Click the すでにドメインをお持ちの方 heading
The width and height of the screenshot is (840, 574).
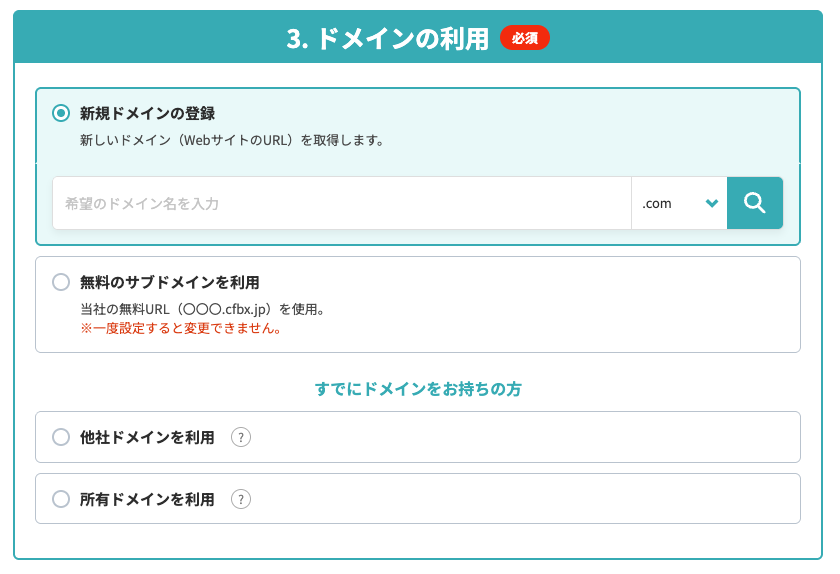click(x=418, y=389)
